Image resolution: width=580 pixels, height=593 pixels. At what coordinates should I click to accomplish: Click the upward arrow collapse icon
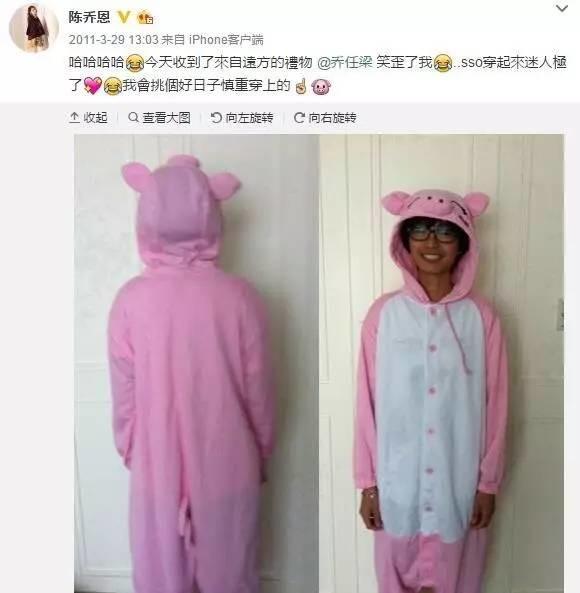74,118
